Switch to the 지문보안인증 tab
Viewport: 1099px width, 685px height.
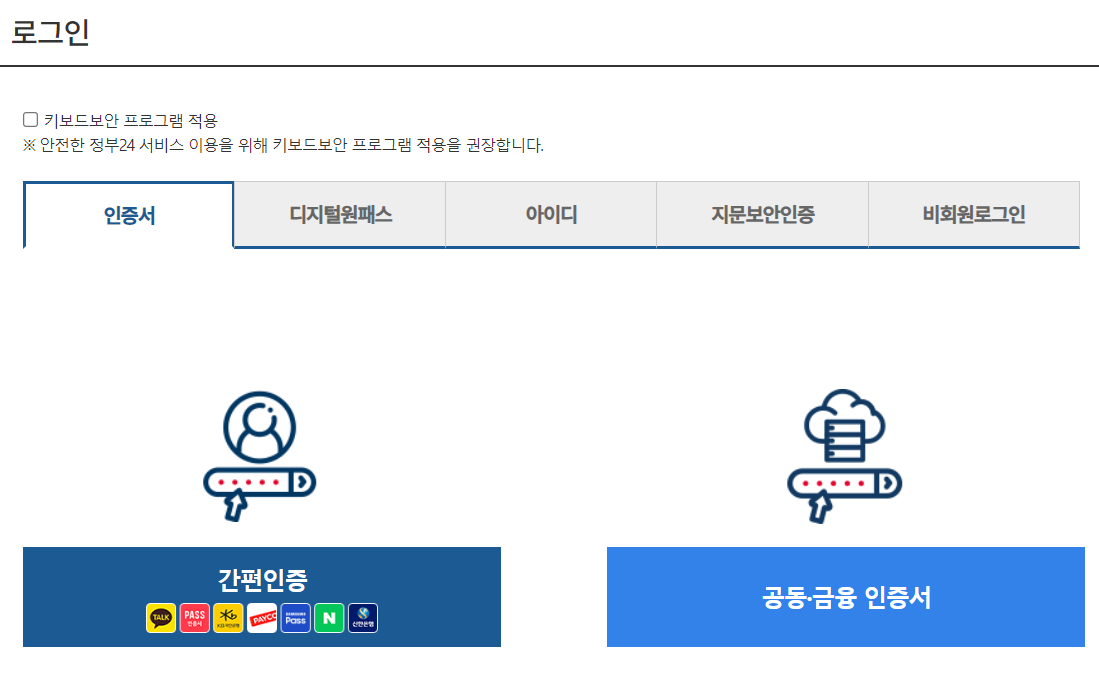tap(763, 214)
